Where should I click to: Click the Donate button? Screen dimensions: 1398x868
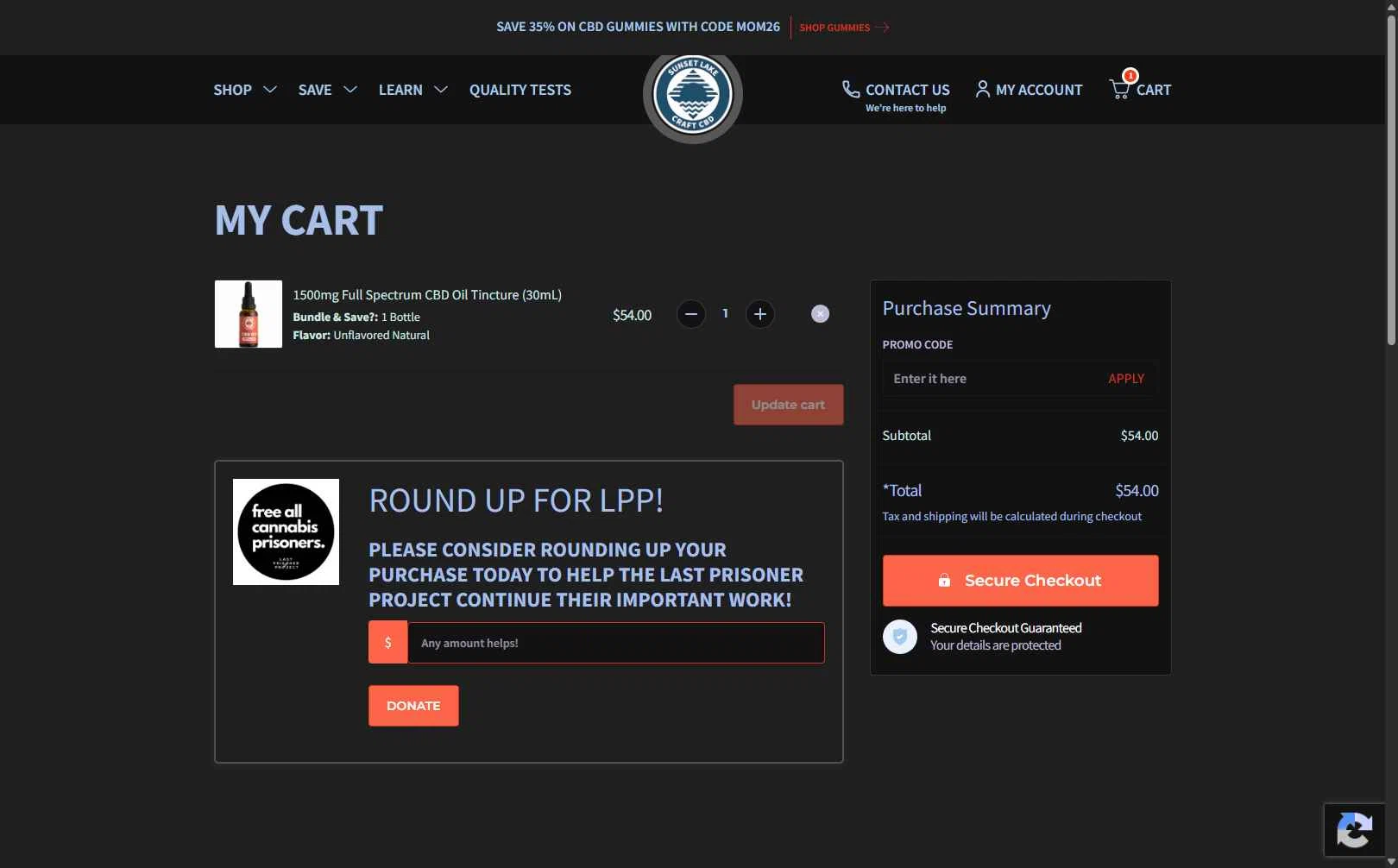pos(413,706)
